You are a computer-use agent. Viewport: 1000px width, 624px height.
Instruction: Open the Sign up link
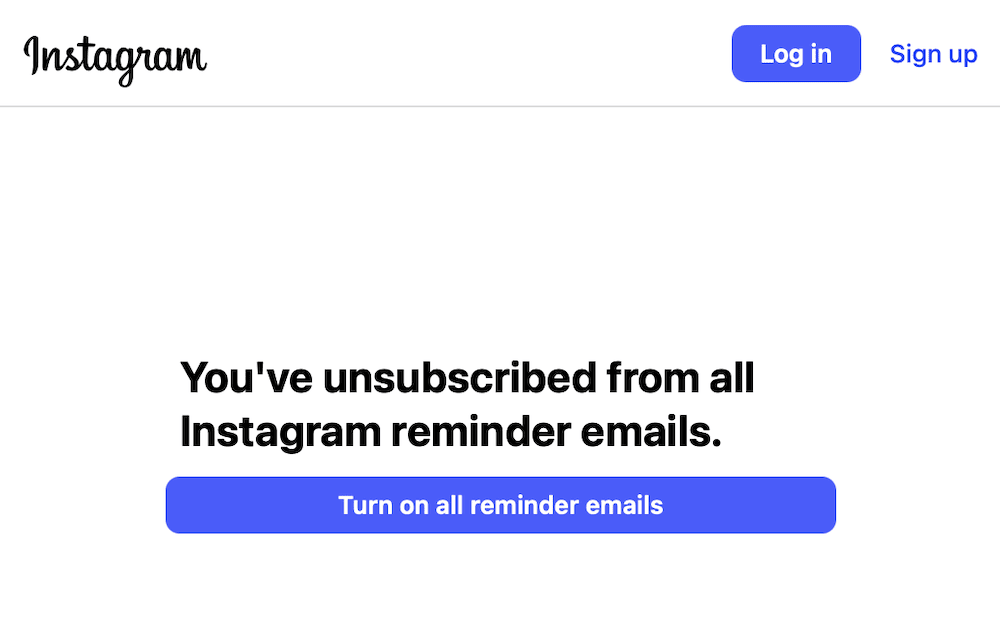(x=933, y=54)
